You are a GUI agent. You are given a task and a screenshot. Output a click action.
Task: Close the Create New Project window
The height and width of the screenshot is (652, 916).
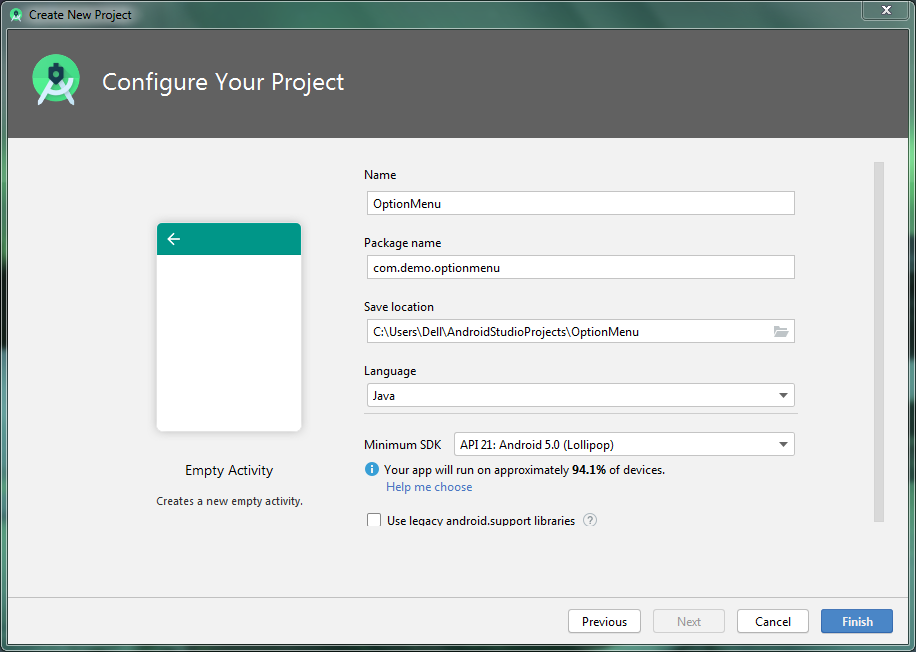coord(885,10)
